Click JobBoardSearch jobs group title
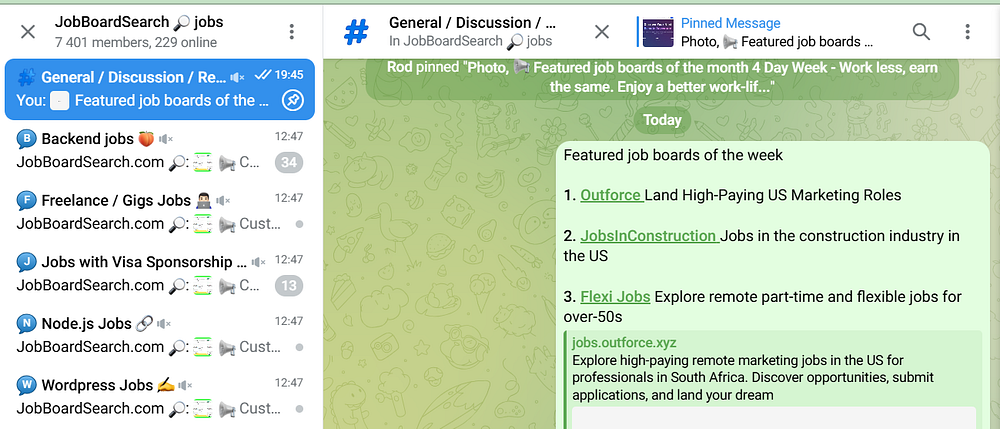Viewport: 1000px width, 429px height. pyautogui.click(x=139, y=22)
